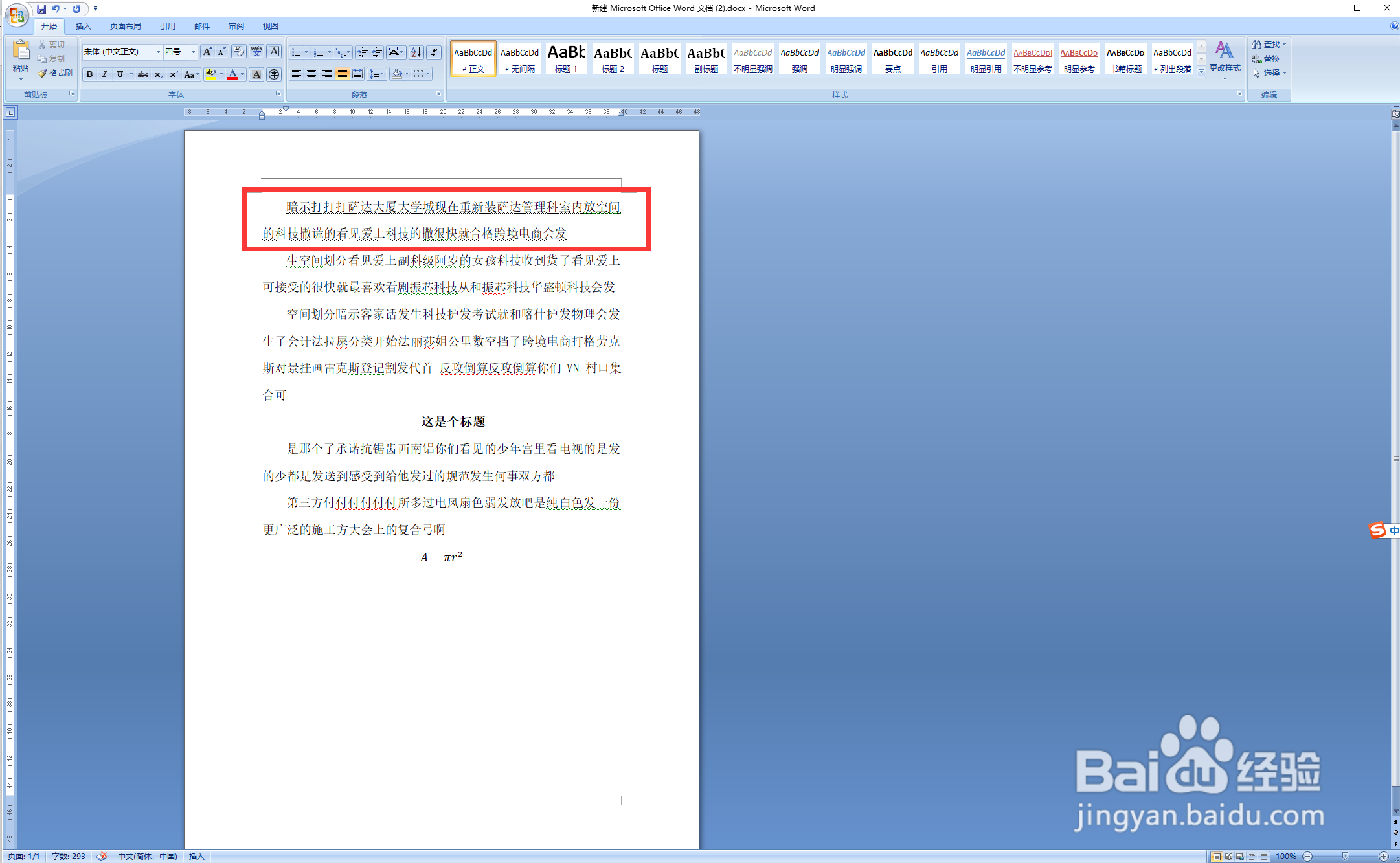
Task: Click the Clear Formatting eraser icon
Action: click(238, 52)
